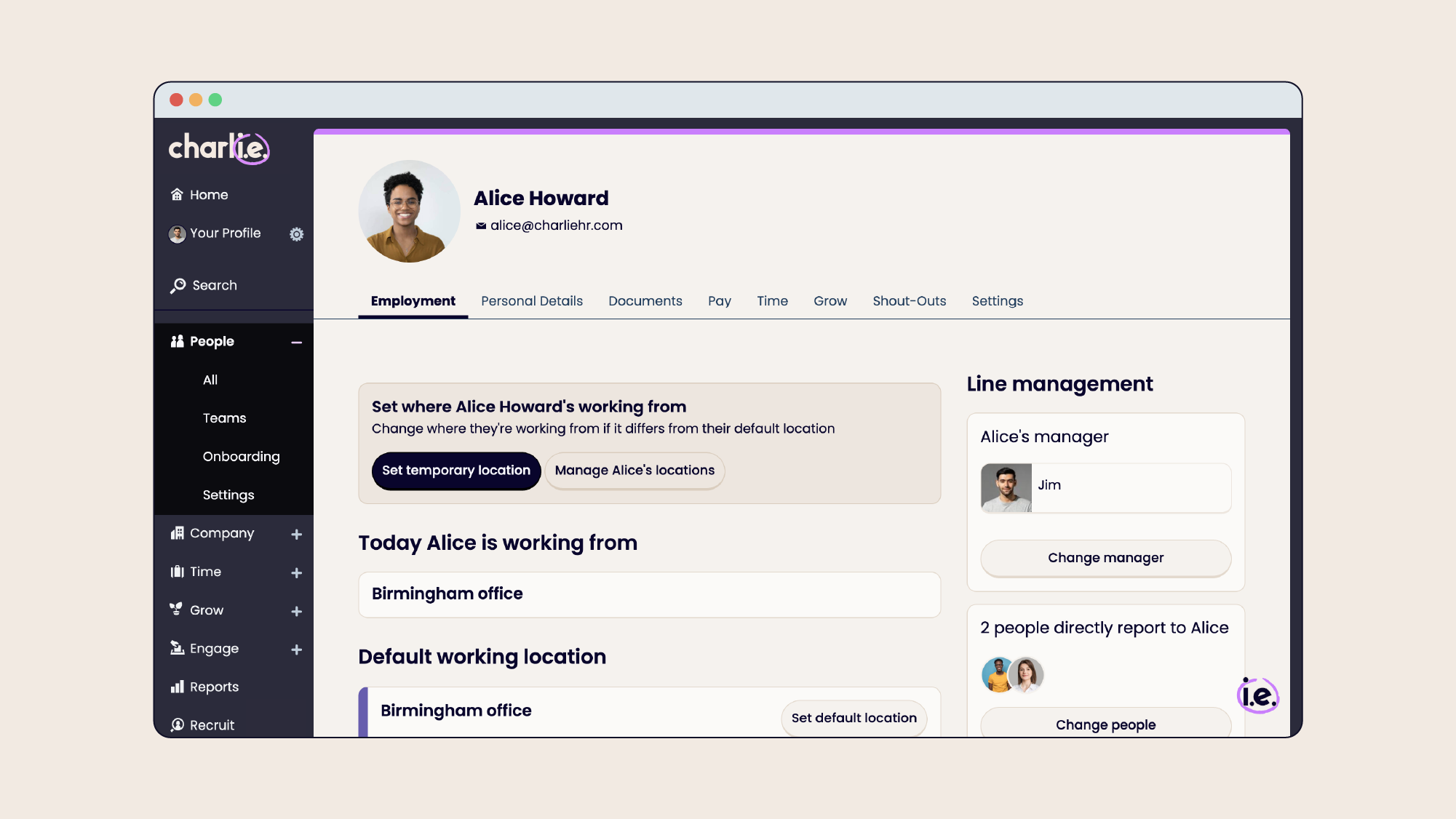Click the email envelope icon beside alice@charliehr.com
Image resolution: width=1456 pixels, height=819 pixels.
pyautogui.click(x=481, y=226)
